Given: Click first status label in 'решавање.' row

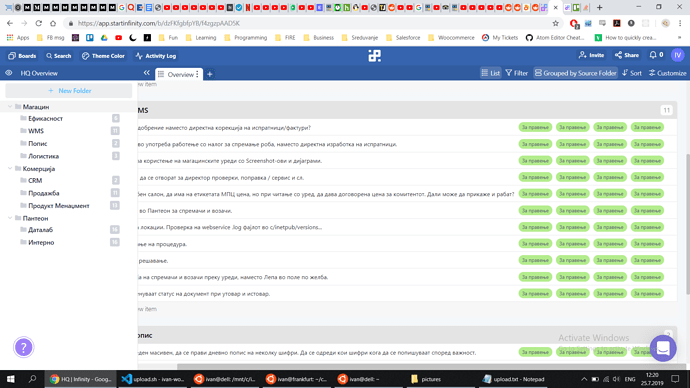Looking at the screenshot, I should coord(535,260).
